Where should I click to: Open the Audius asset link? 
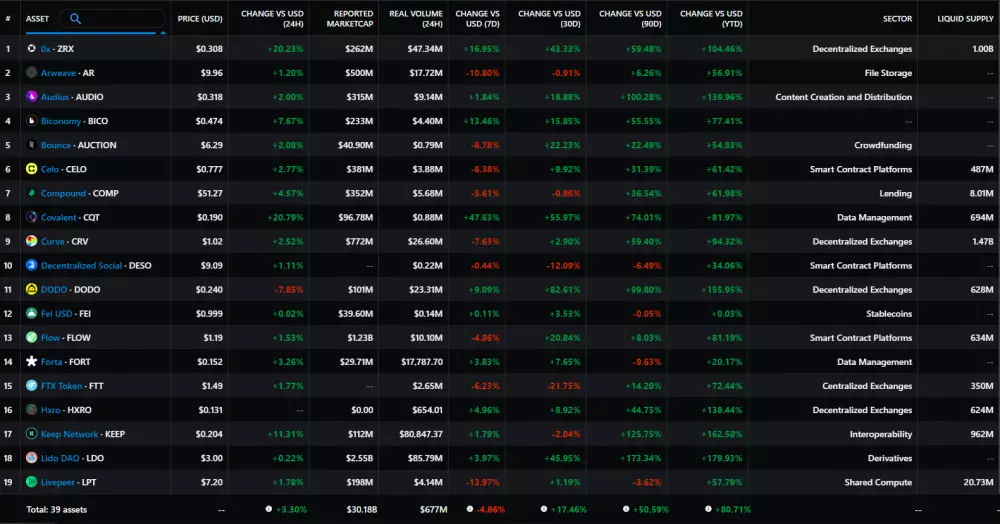click(55, 97)
